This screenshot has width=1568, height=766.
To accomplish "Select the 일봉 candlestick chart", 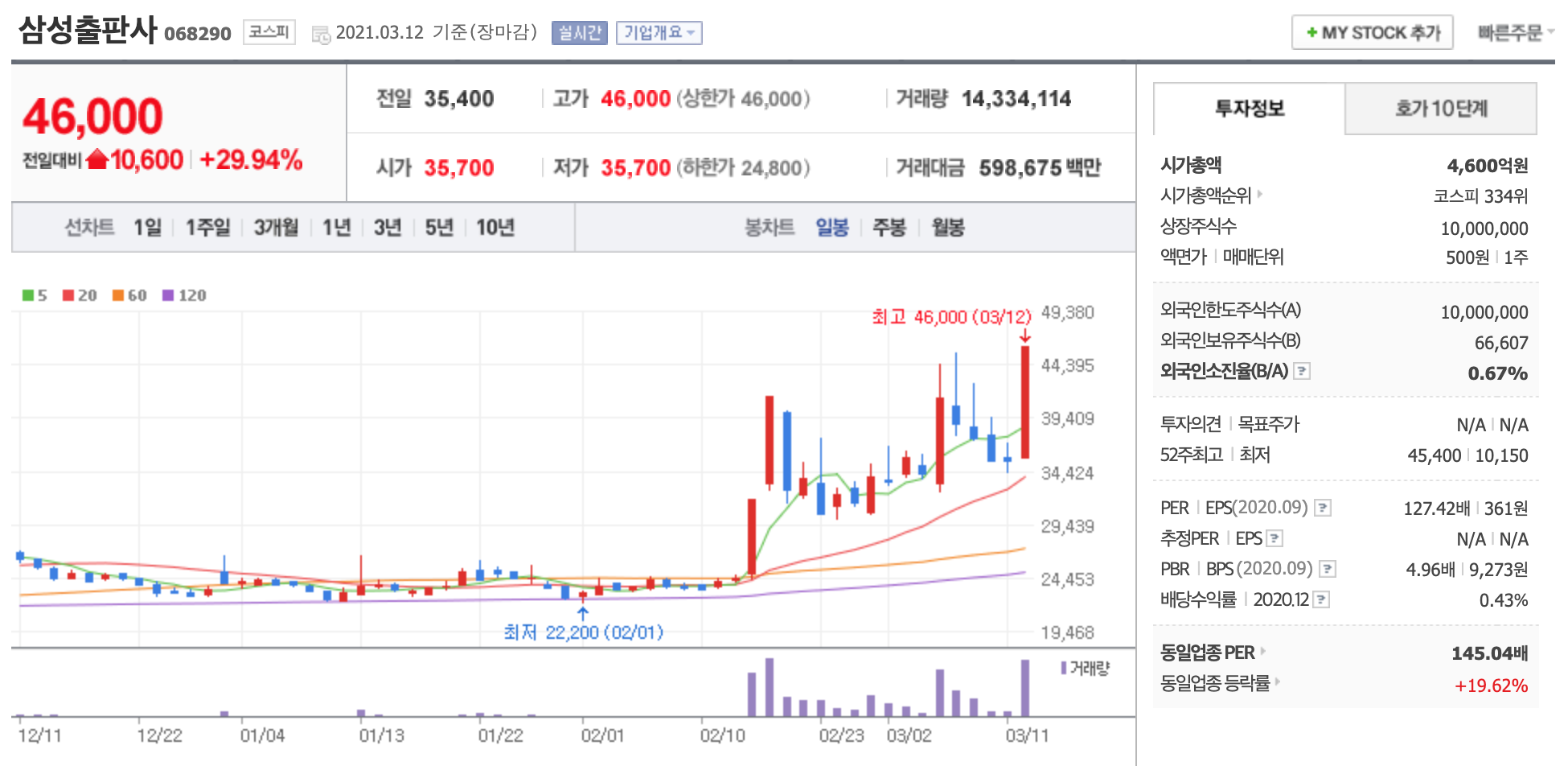I will click(832, 228).
